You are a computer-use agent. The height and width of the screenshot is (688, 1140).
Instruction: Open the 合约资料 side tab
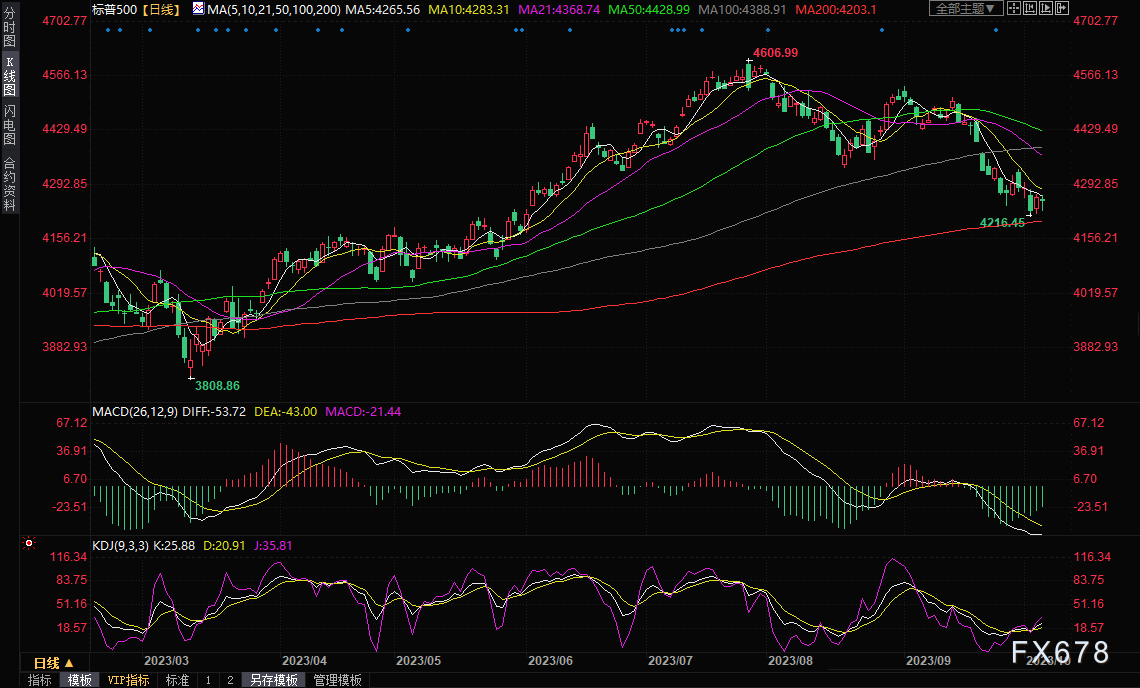point(10,184)
